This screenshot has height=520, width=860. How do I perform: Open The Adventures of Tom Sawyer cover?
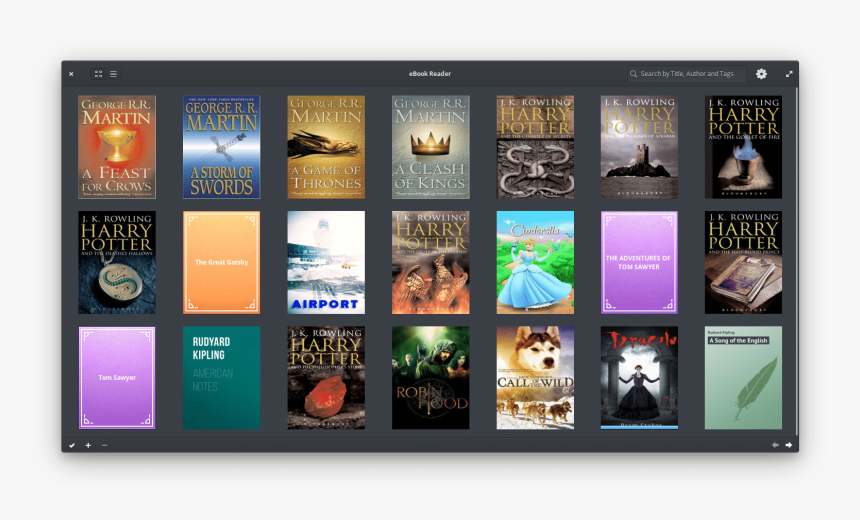(640, 262)
